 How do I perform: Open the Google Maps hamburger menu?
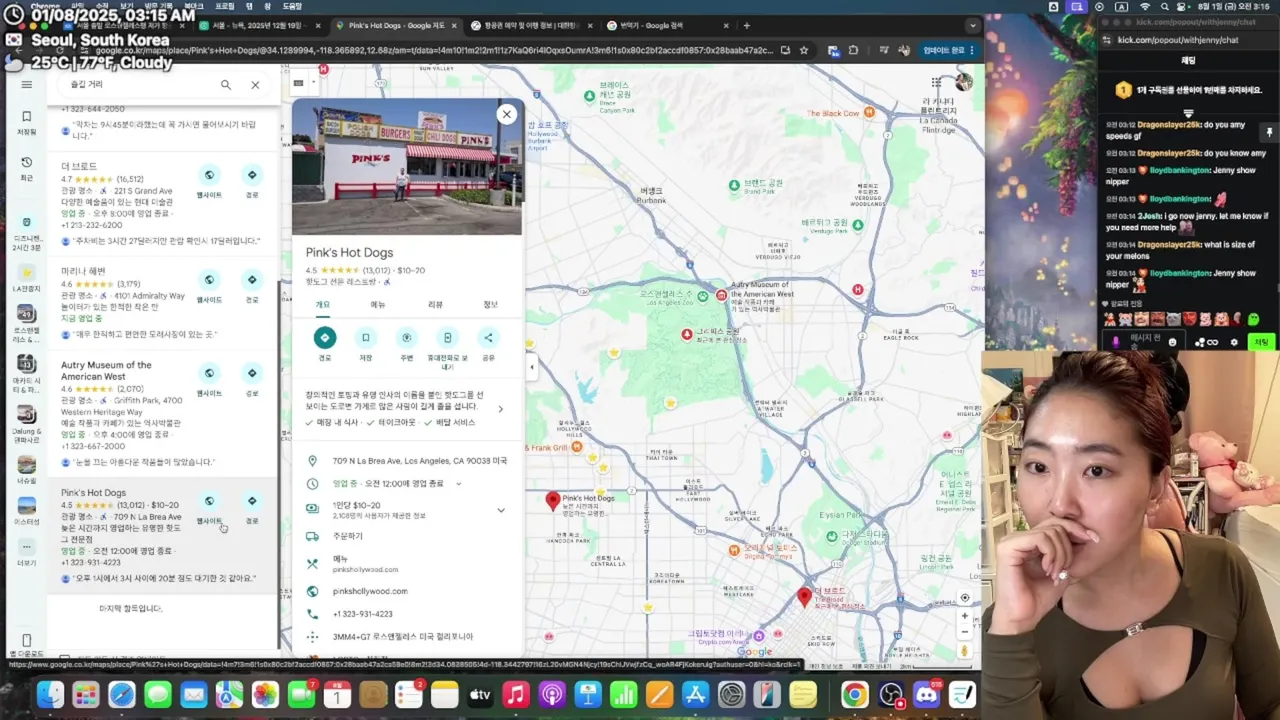pos(27,85)
